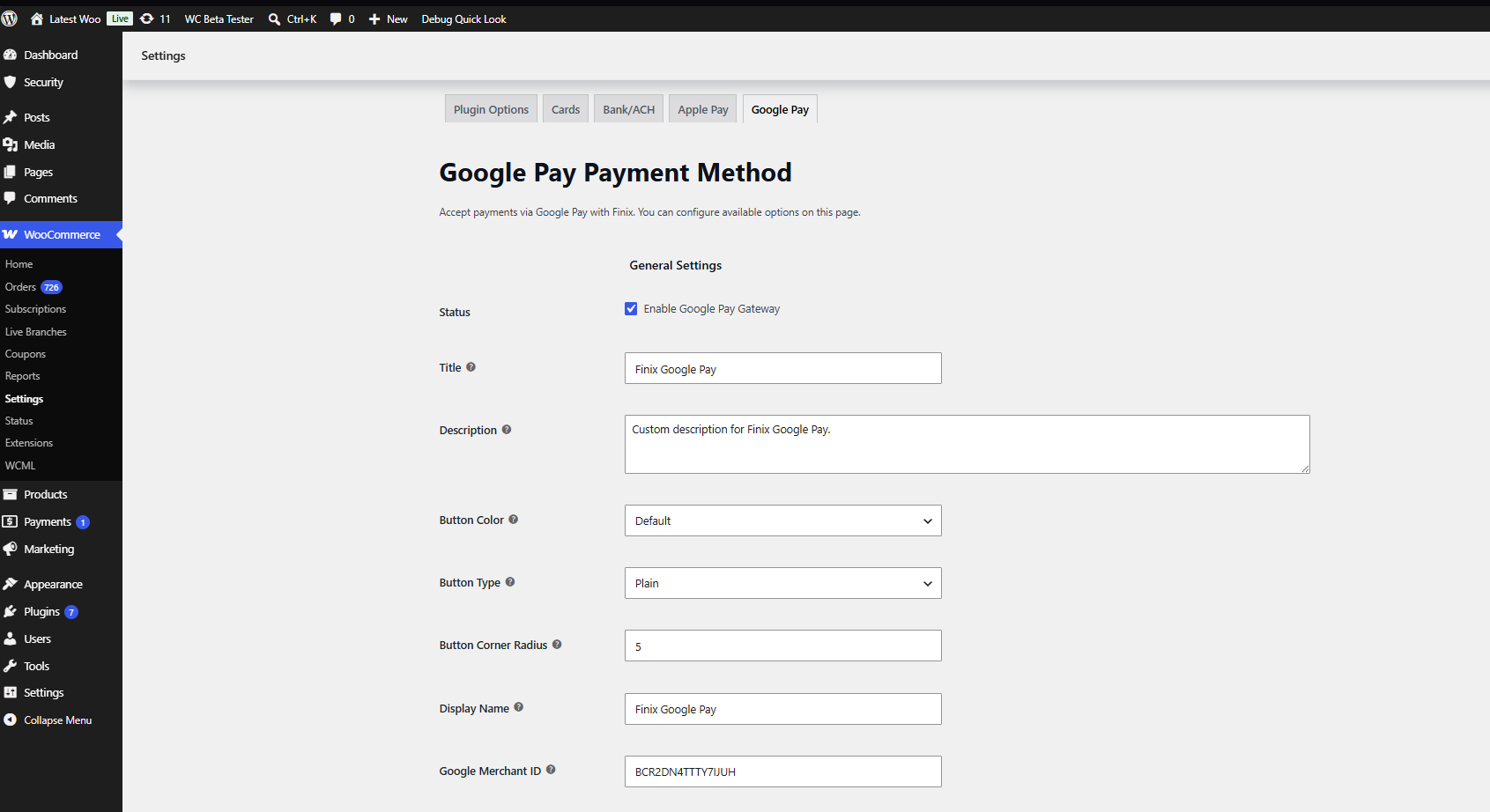Click the Collapse Menu arrow icon
This screenshot has height=812, width=1490.
[11, 720]
